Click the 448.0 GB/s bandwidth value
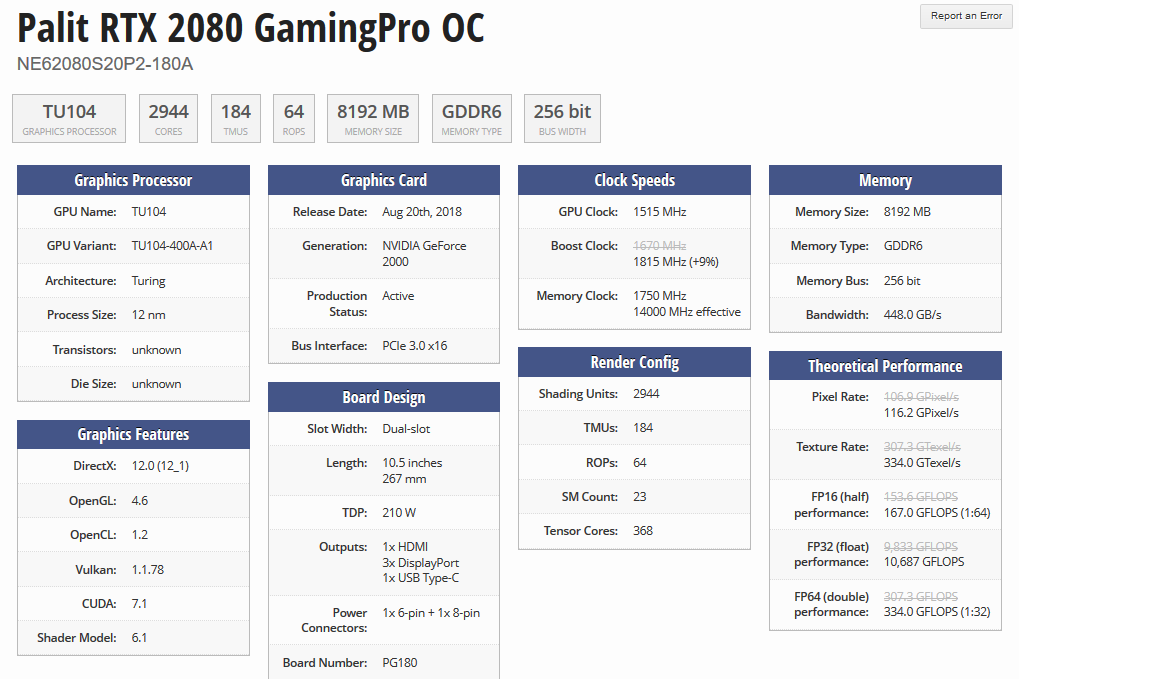Image resolution: width=1152 pixels, height=679 pixels. pos(912,315)
